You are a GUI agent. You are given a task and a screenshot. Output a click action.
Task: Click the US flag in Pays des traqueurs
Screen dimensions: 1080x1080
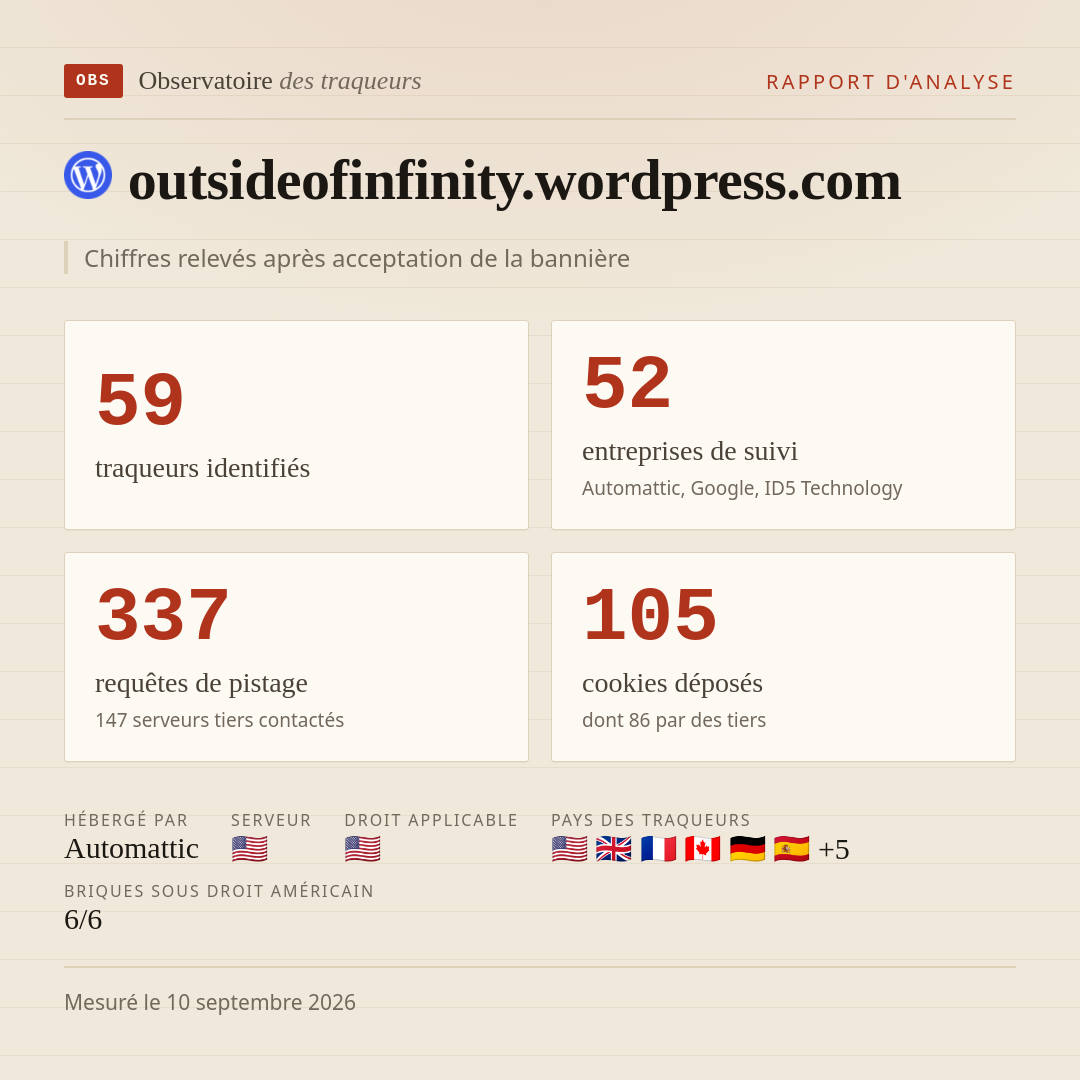[x=570, y=849]
